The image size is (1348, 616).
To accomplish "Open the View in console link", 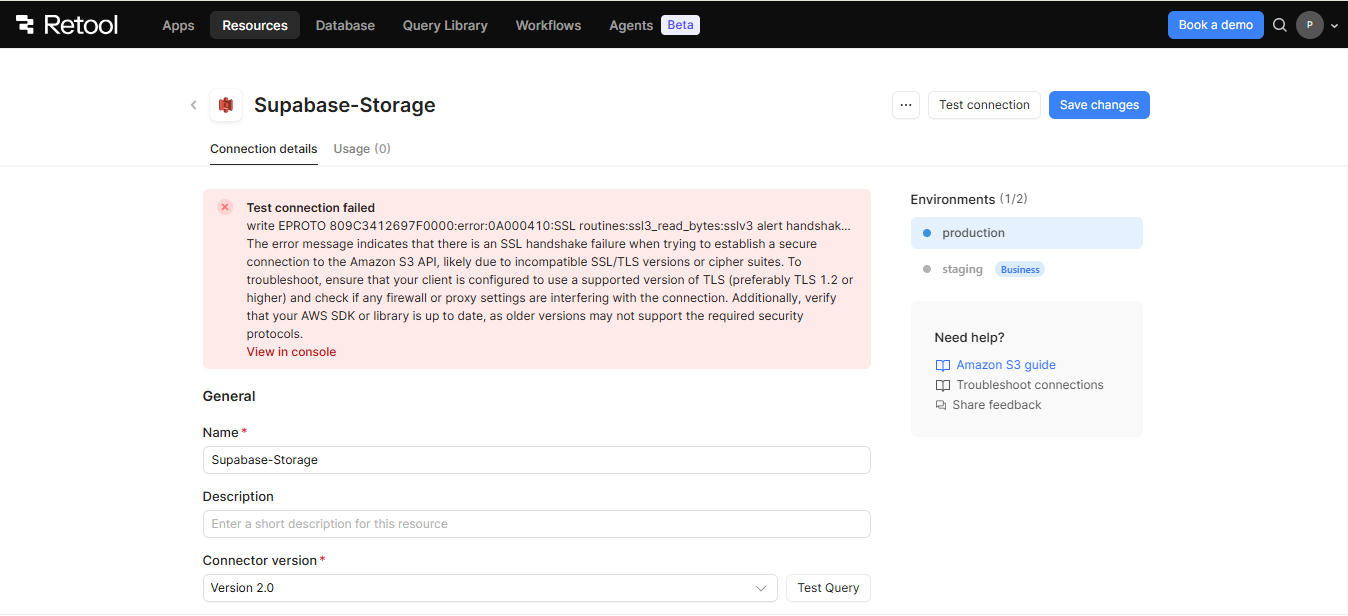I will coord(291,352).
